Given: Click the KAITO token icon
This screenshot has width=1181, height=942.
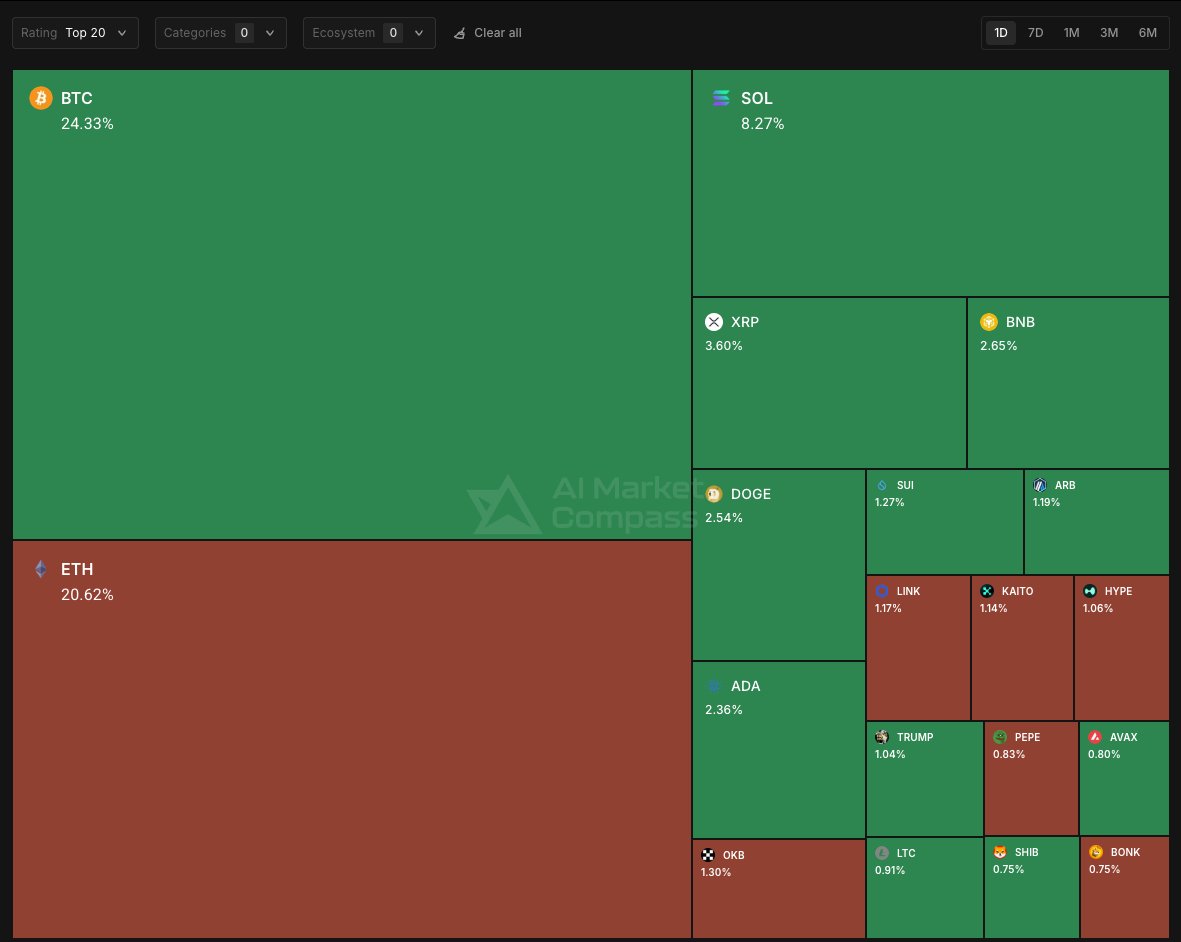Looking at the screenshot, I should (987, 591).
